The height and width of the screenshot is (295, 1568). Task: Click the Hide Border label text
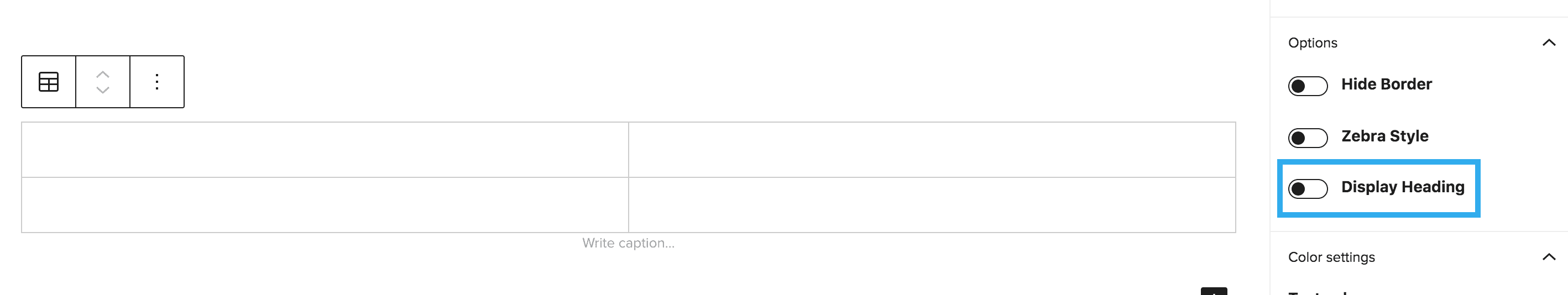pos(1386,84)
